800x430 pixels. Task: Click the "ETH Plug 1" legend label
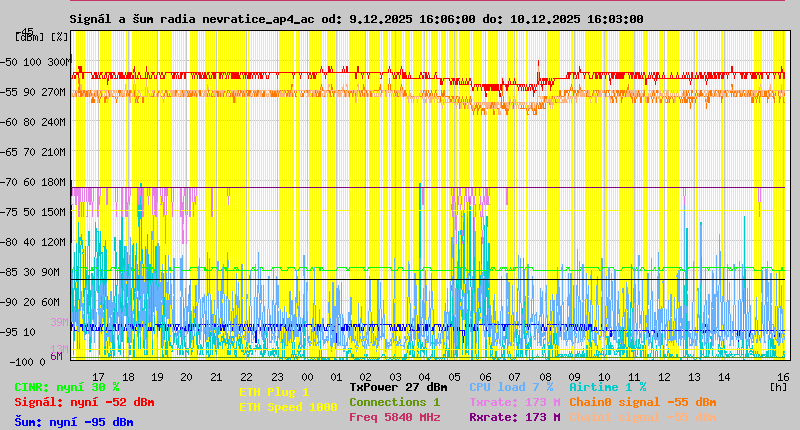pos(274,393)
